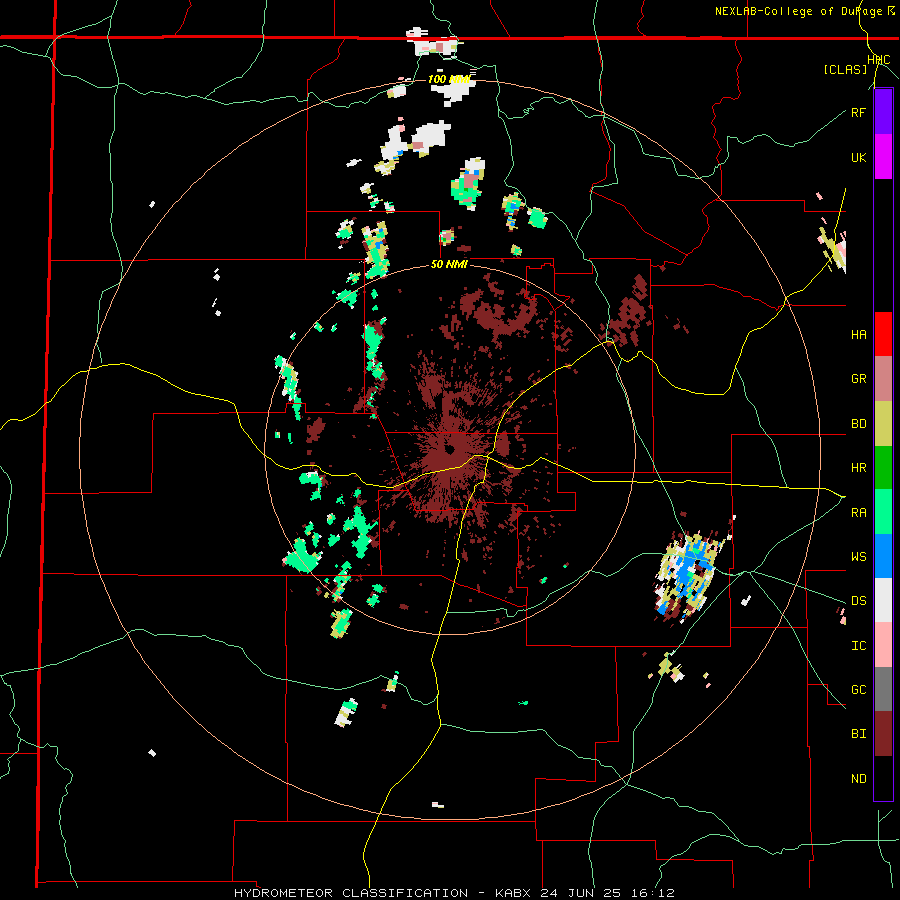The image size is (900, 900).
Task: Click the red HA legend swatch
Action: point(883,334)
